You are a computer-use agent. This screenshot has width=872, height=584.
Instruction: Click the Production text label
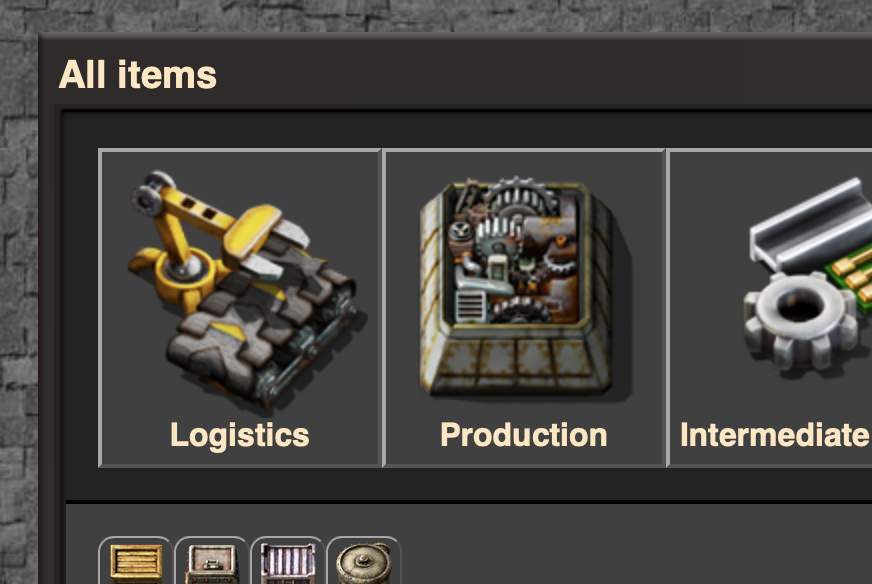[x=523, y=434]
